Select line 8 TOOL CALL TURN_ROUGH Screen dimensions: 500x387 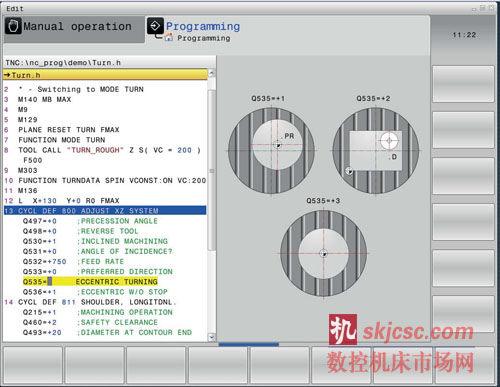click(x=105, y=150)
